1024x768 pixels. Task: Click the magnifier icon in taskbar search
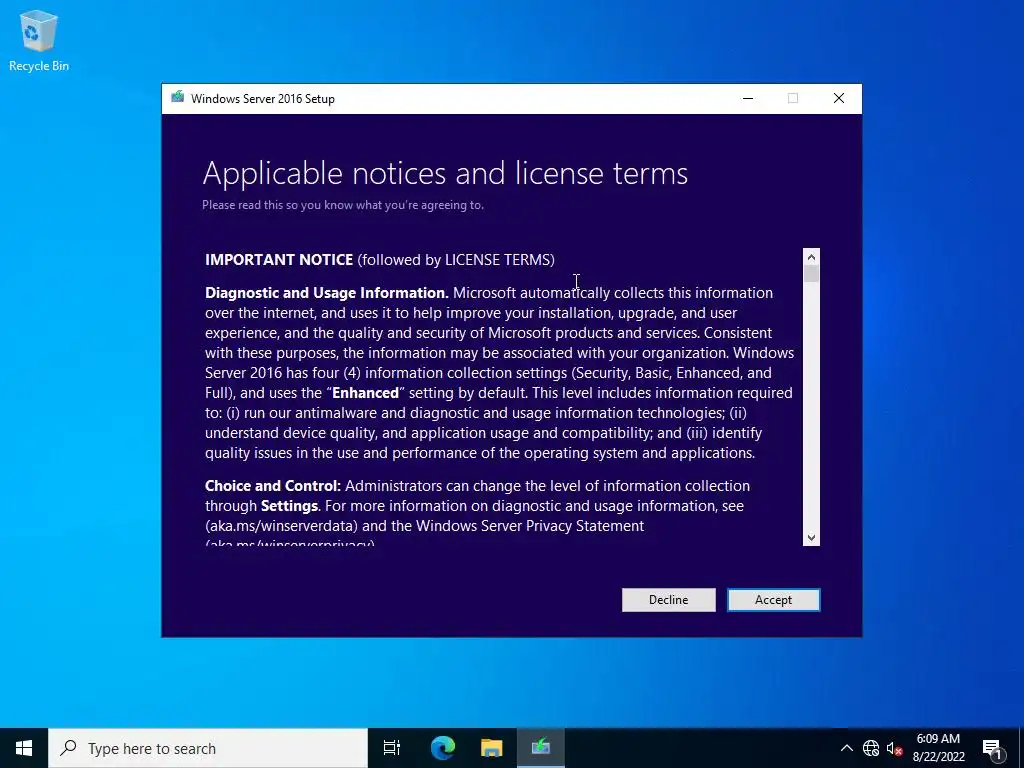tap(68, 748)
